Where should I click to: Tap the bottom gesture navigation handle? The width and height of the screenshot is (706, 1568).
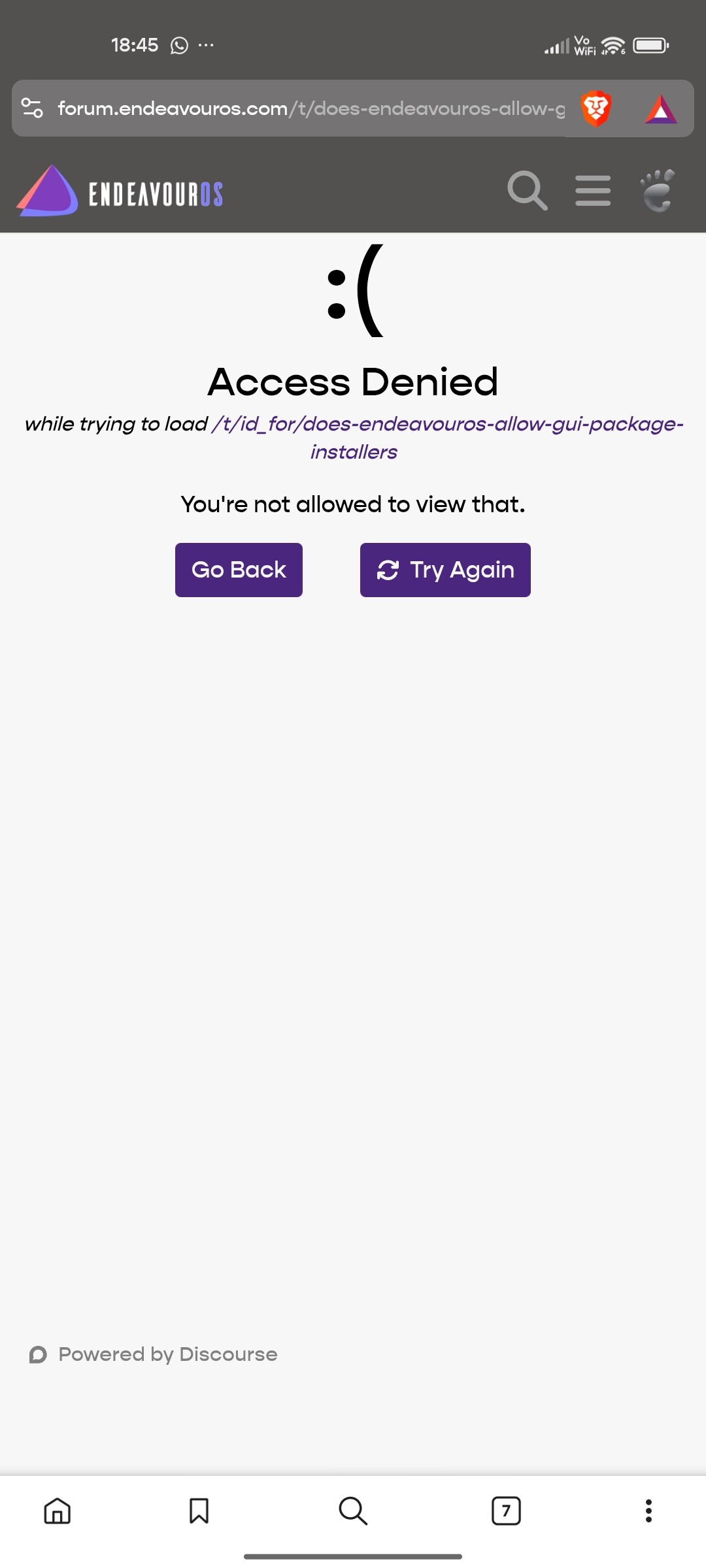pos(353,1557)
